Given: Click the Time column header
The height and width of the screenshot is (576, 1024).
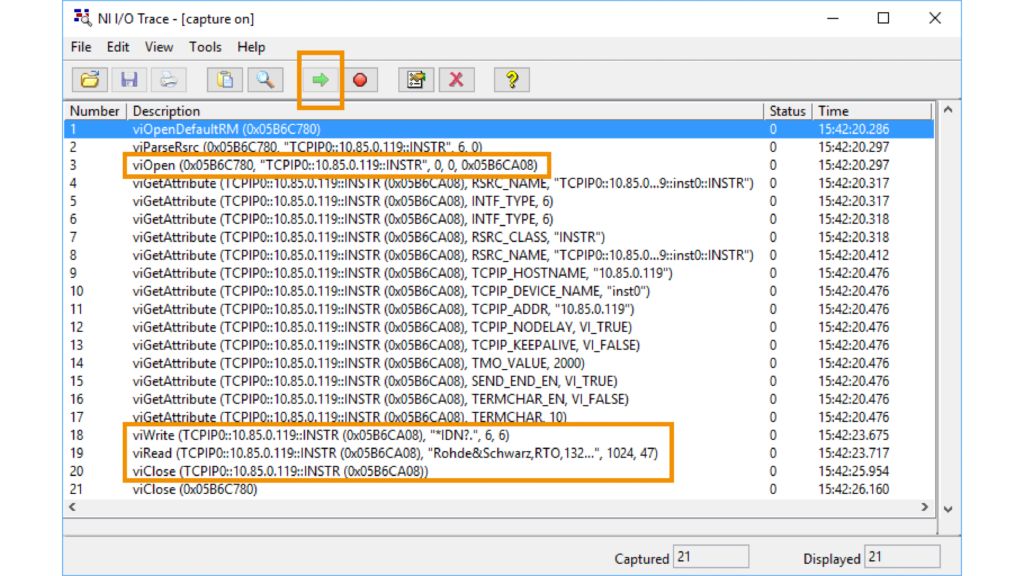Looking at the screenshot, I should click(x=832, y=111).
